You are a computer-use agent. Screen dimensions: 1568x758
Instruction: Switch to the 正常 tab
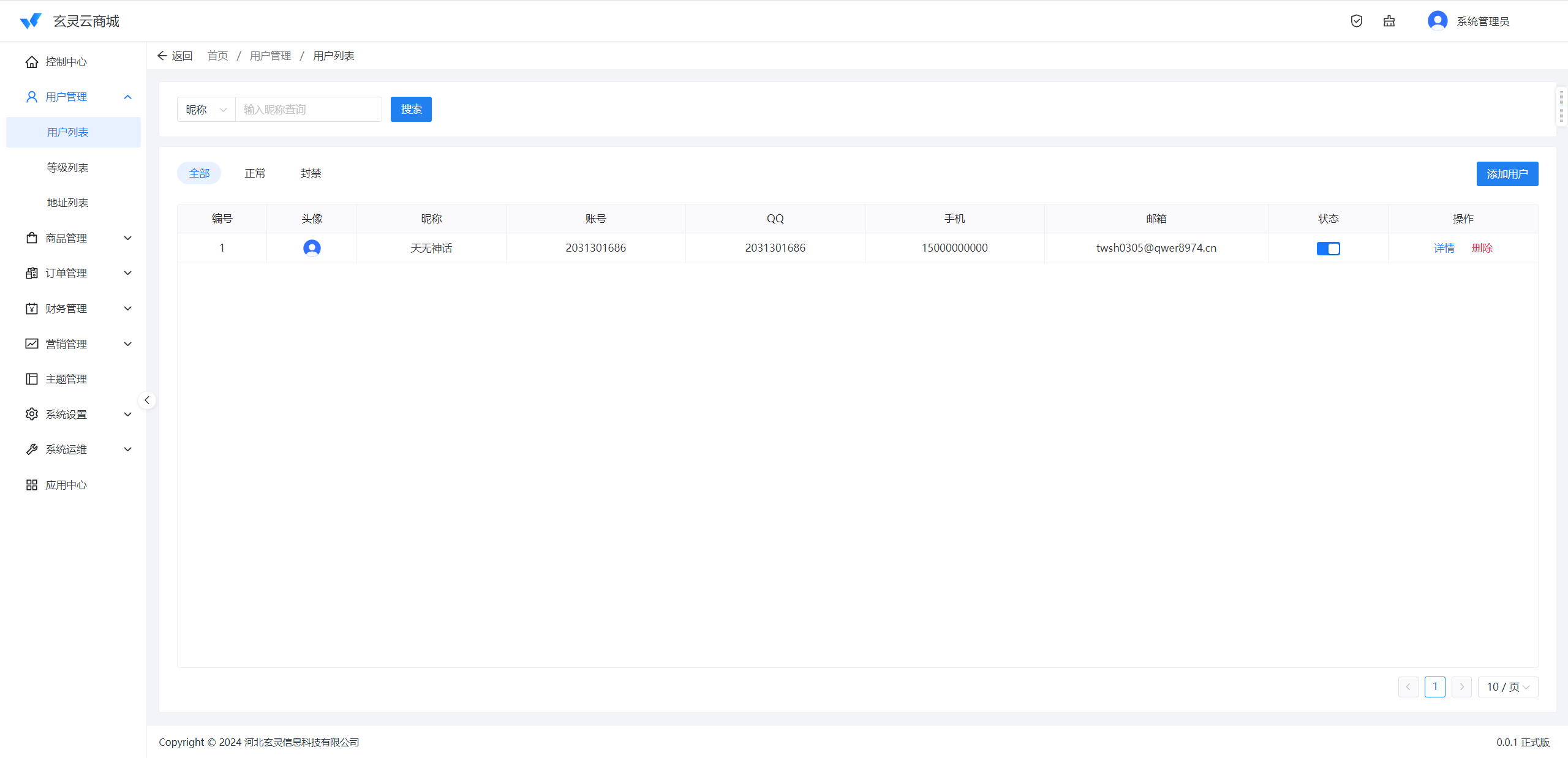(255, 173)
